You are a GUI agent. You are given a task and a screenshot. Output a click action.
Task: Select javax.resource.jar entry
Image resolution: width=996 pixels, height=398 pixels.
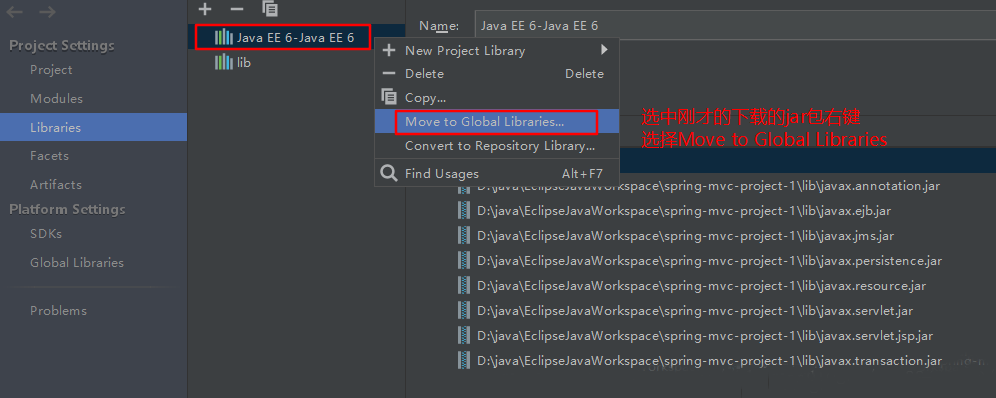701,286
